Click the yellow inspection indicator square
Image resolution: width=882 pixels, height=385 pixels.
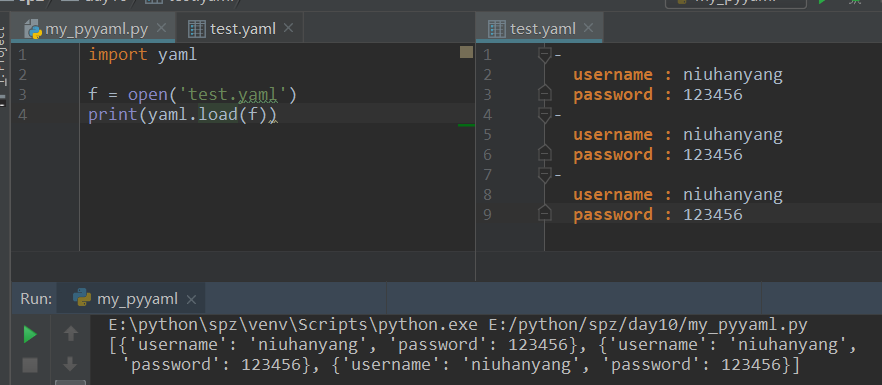tap(466, 52)
